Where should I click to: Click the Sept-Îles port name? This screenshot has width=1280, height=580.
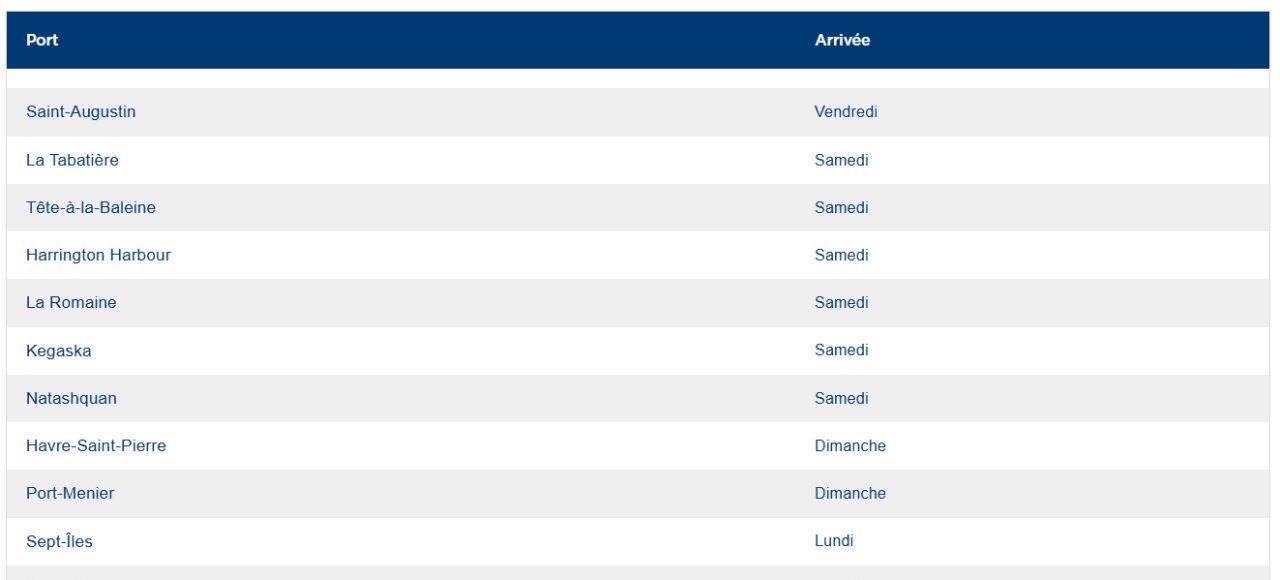[x=60, y=542]
